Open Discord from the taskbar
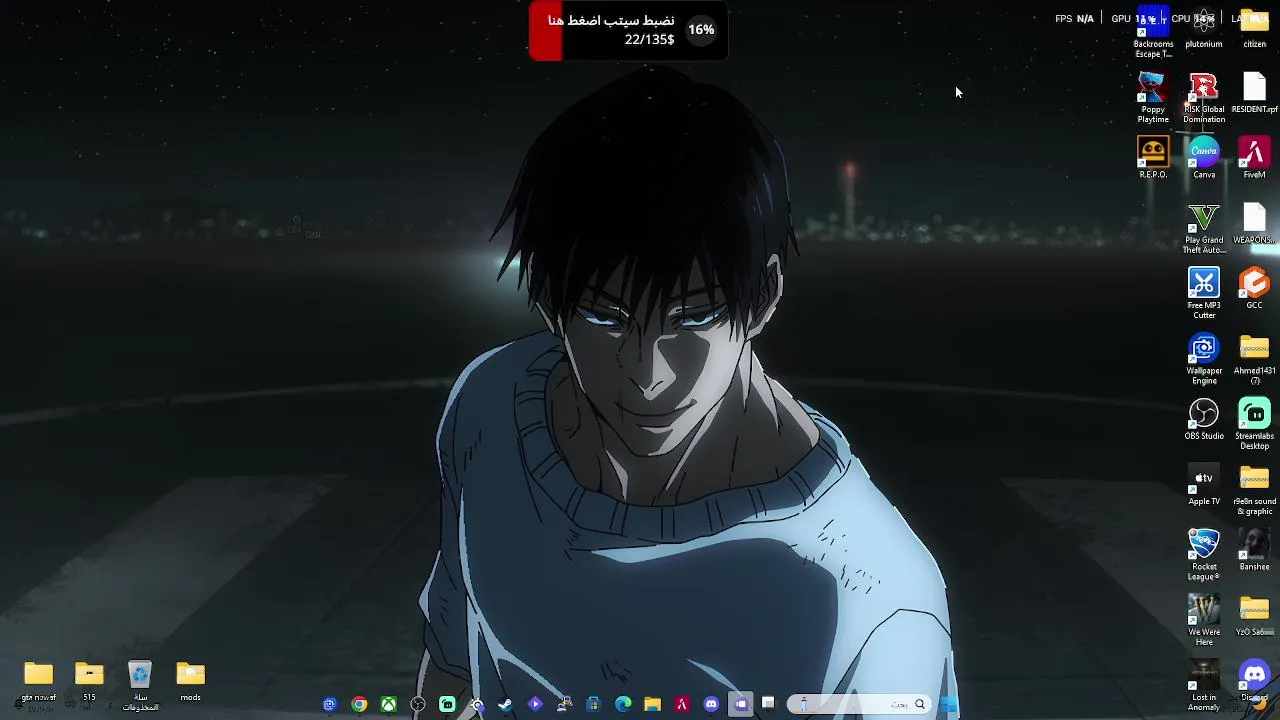Image resolution: width=1280 pixels, height=720 pixels. click(x=711, y=704)
